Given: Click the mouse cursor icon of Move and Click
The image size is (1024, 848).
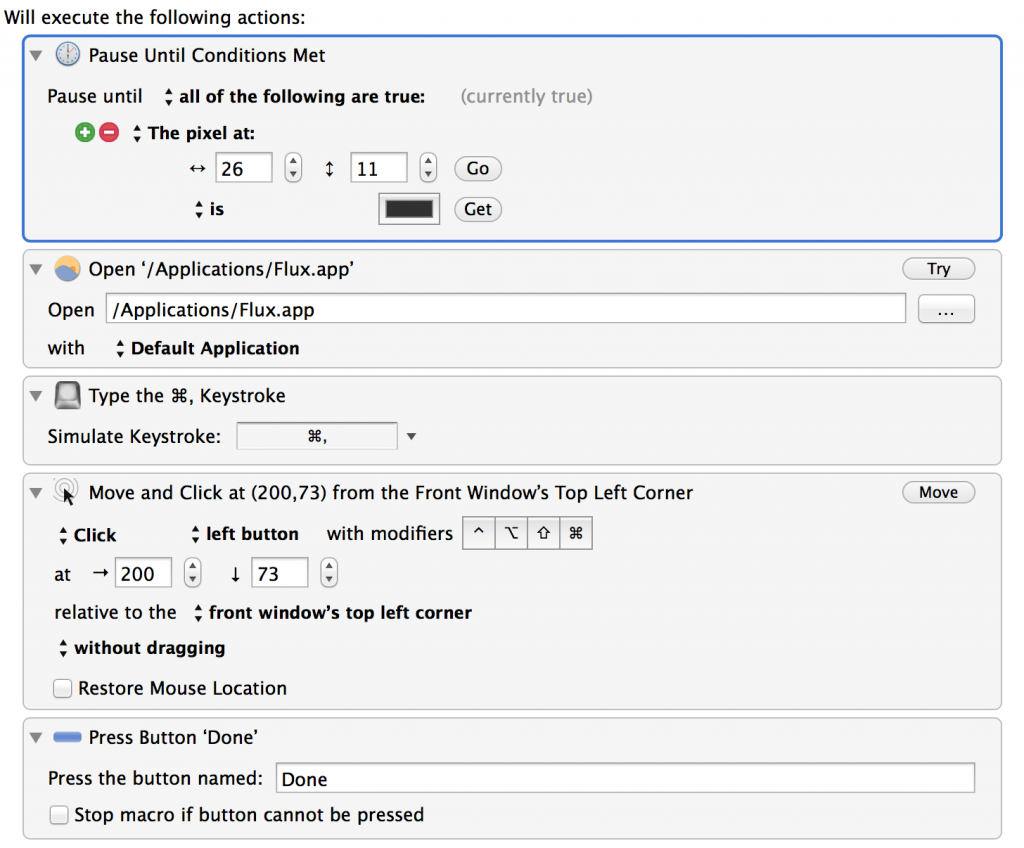Looking at the screenshot, I should 67,493.
